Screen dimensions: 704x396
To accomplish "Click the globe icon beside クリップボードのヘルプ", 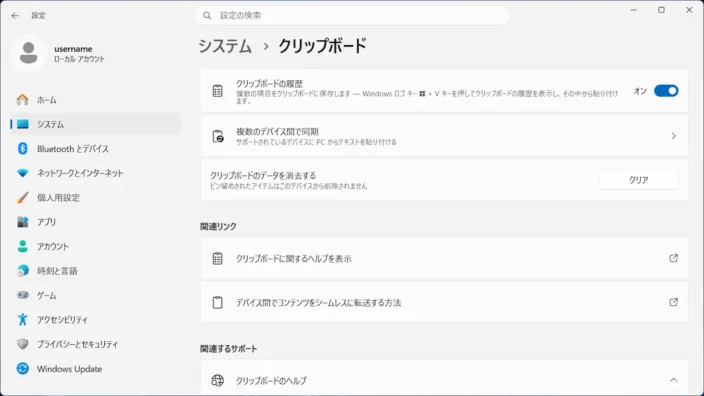I will [x=217, y=380].
